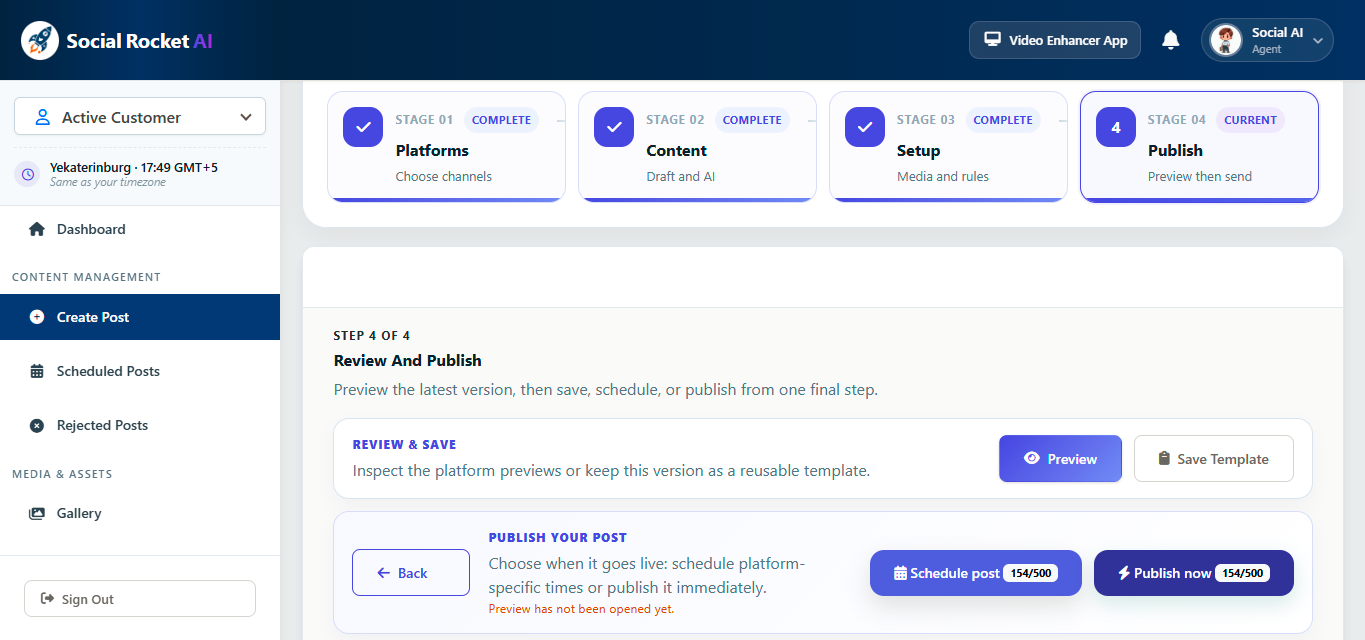This screenshot has height=640, width=1365.
Task: Open the Dashboard page
Action: click(140, 229)
